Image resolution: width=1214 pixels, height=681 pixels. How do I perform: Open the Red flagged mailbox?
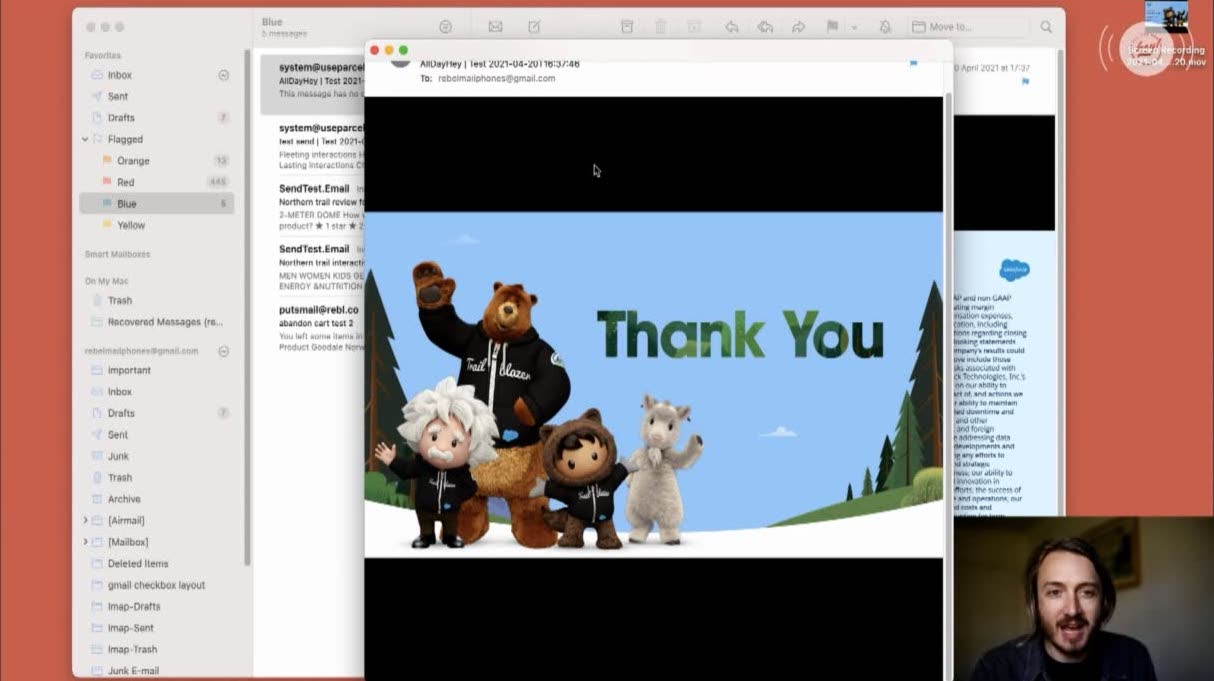155,182
